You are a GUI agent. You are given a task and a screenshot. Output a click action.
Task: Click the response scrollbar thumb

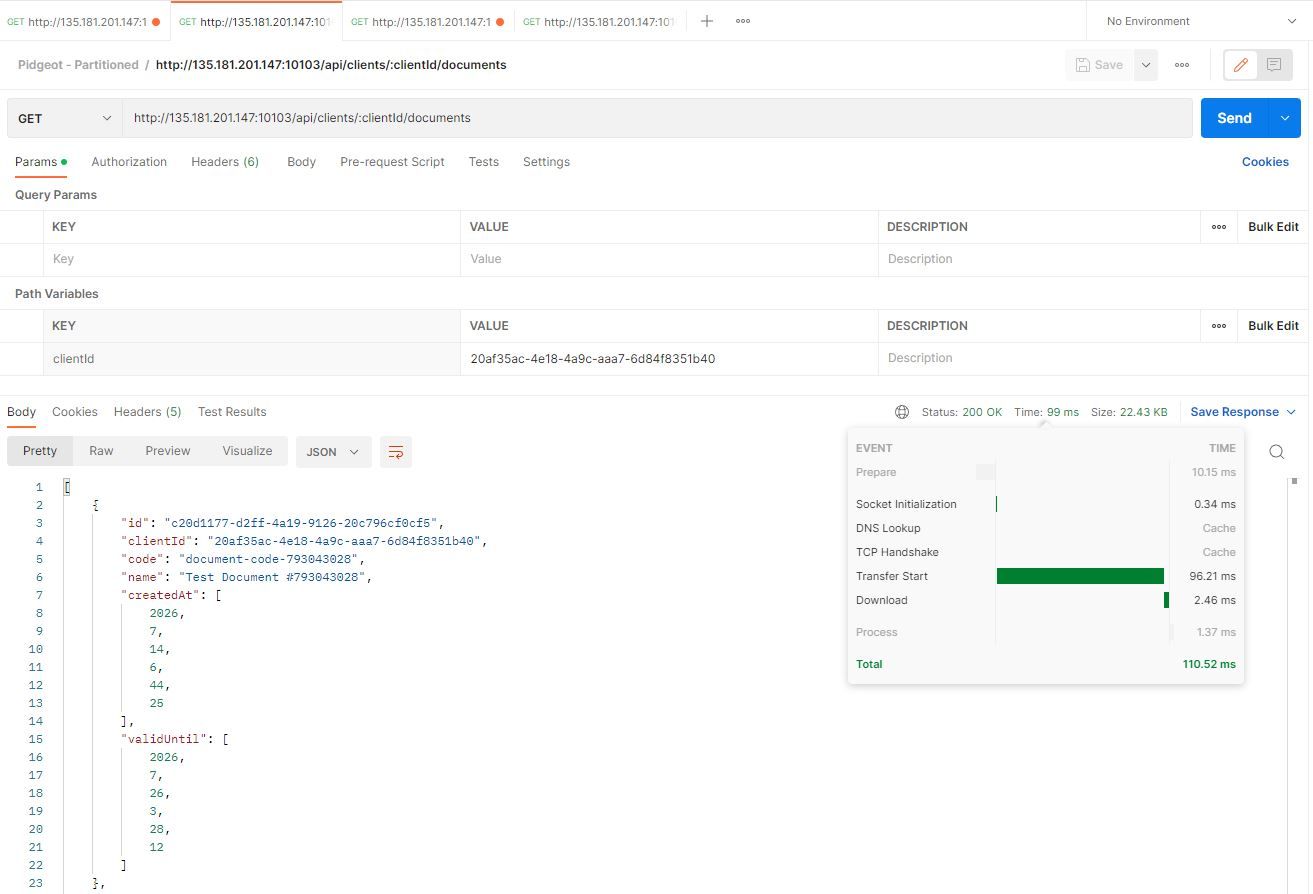pos(1294,482)
